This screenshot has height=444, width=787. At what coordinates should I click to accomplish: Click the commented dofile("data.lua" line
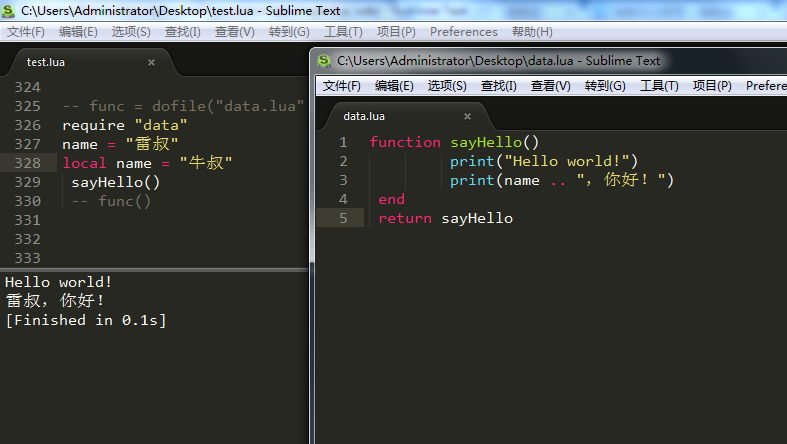183,106
